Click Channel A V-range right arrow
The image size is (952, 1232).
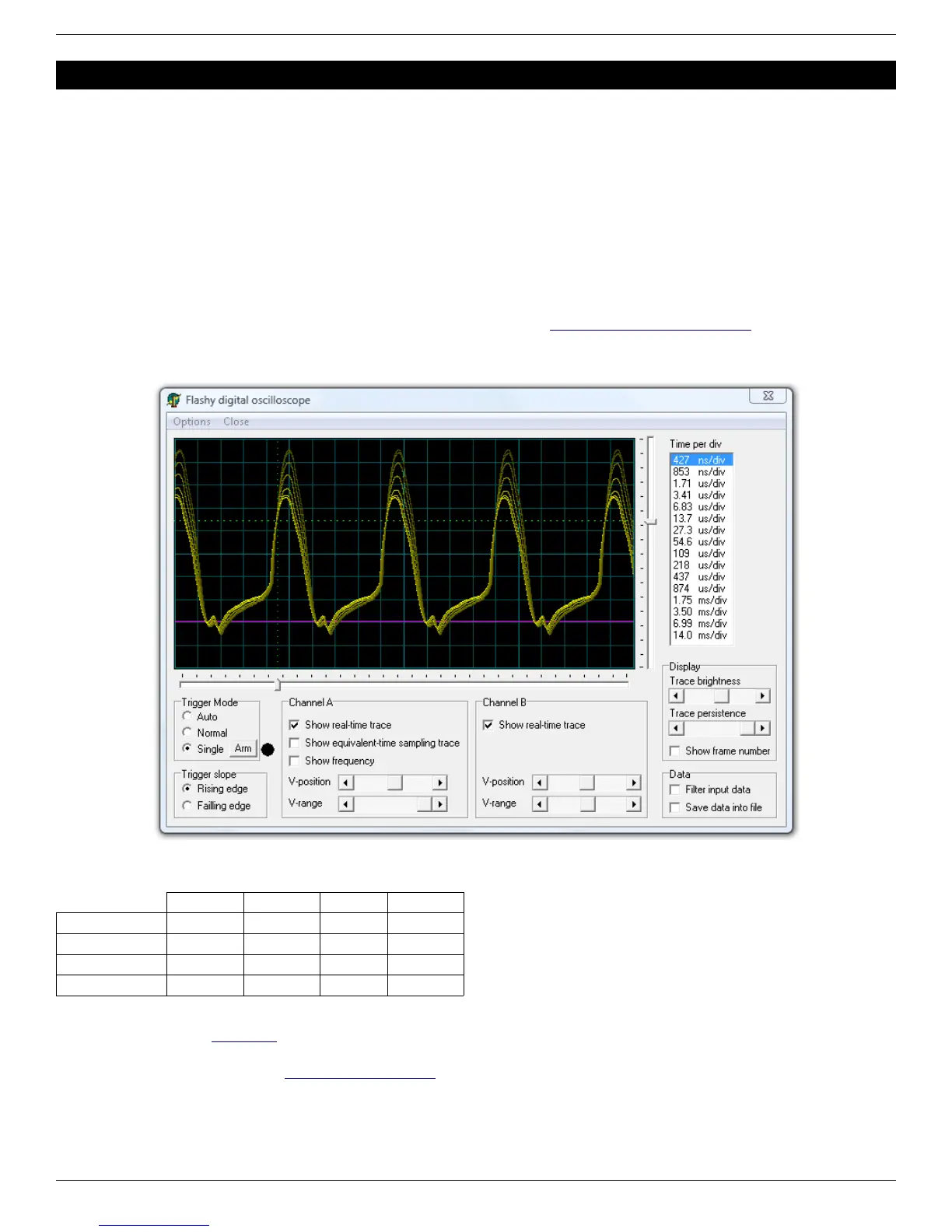click(440, 804)
